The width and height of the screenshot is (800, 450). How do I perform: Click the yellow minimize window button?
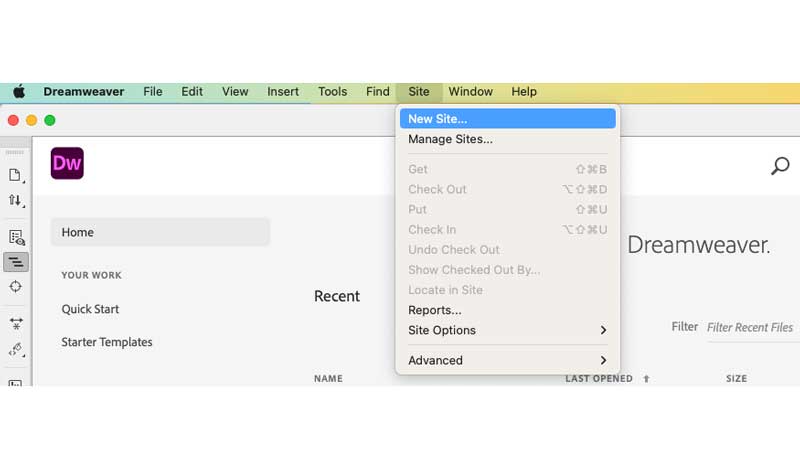click(32, 120)
